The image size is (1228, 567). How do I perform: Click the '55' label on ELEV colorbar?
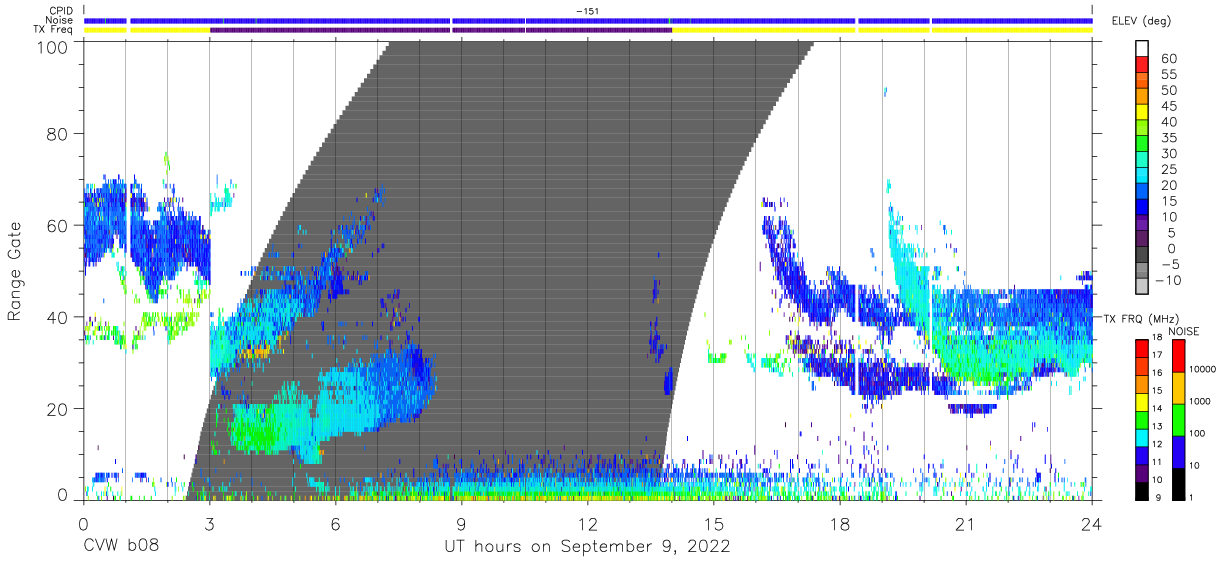click(x=1168, y=75)
